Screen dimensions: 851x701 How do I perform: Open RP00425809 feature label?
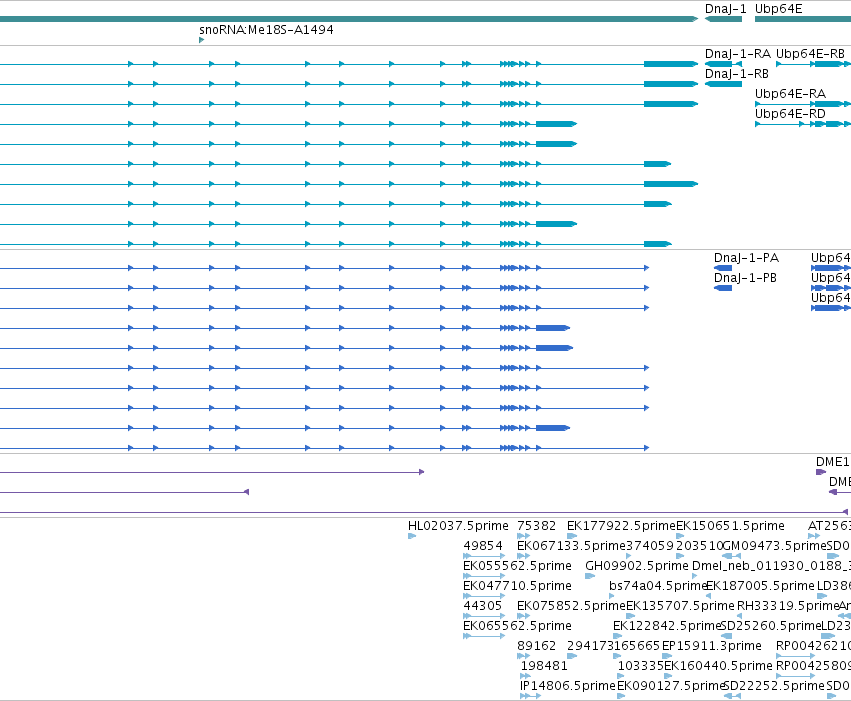pyautogui.click(x=814, y=666)
